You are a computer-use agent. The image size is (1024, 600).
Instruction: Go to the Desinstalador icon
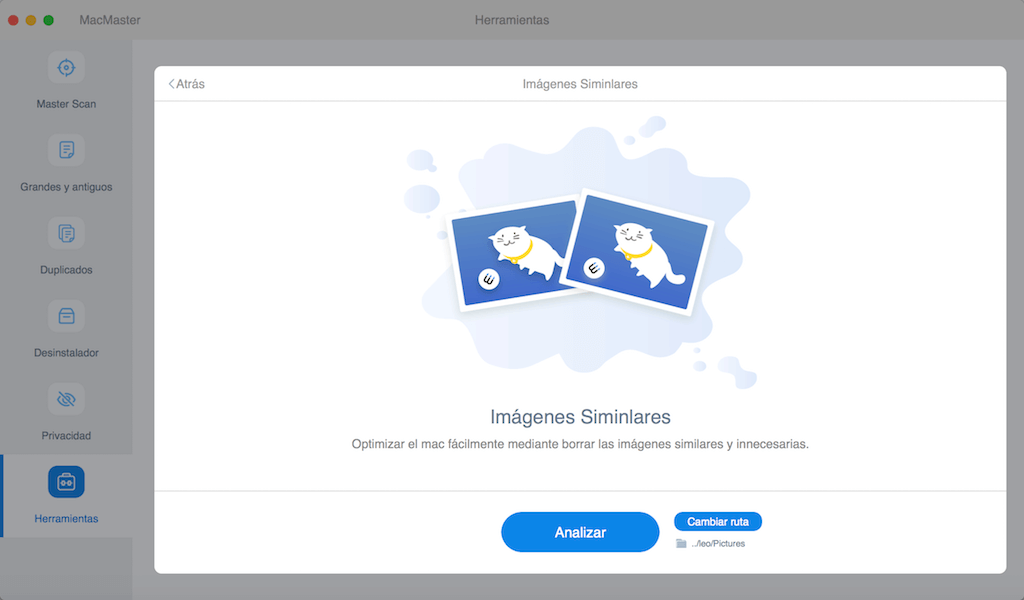point(66,316)
